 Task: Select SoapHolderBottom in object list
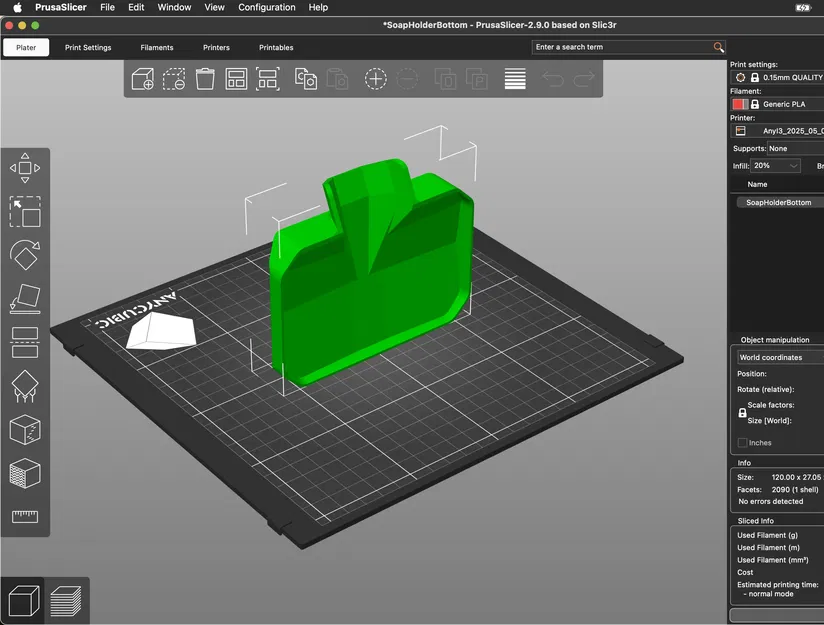click(778, 202)
